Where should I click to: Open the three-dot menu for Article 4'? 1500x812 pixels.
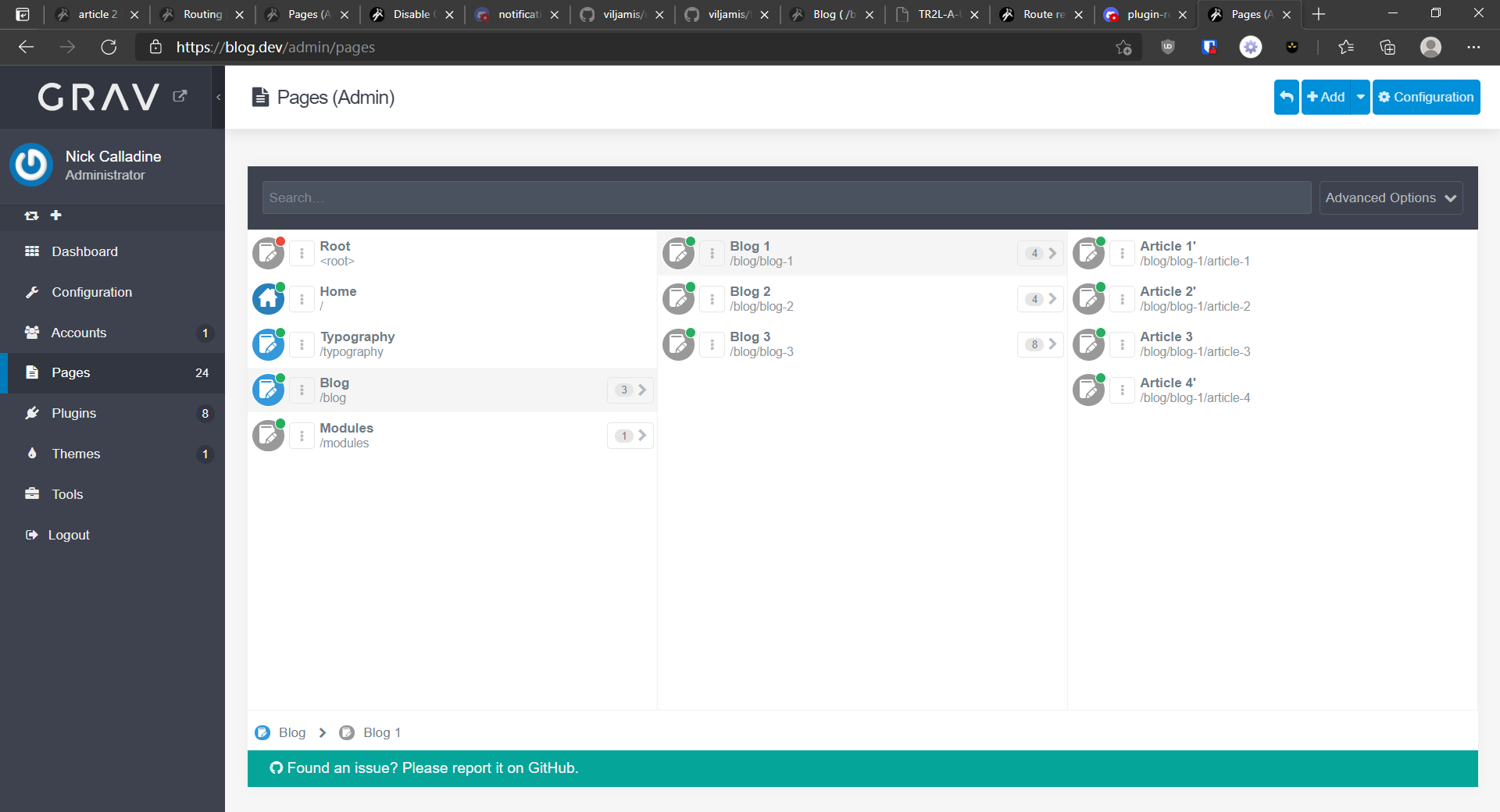(x=1122, y=390)
